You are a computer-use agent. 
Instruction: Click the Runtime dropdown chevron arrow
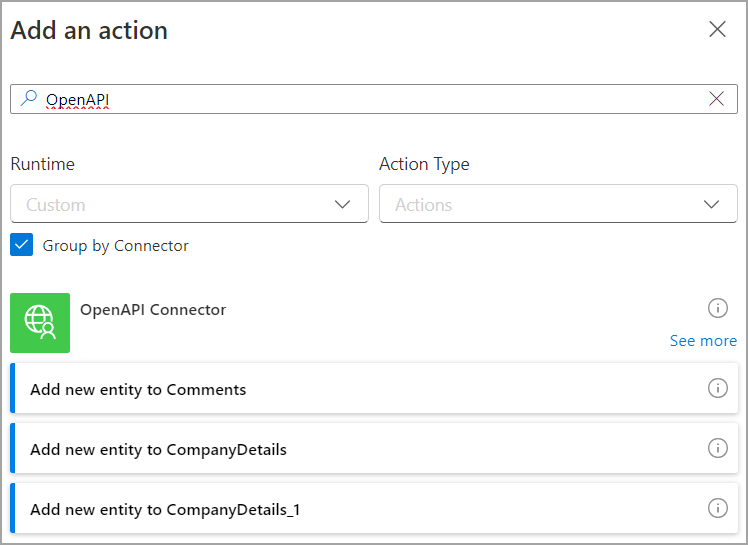coord(343,204)
